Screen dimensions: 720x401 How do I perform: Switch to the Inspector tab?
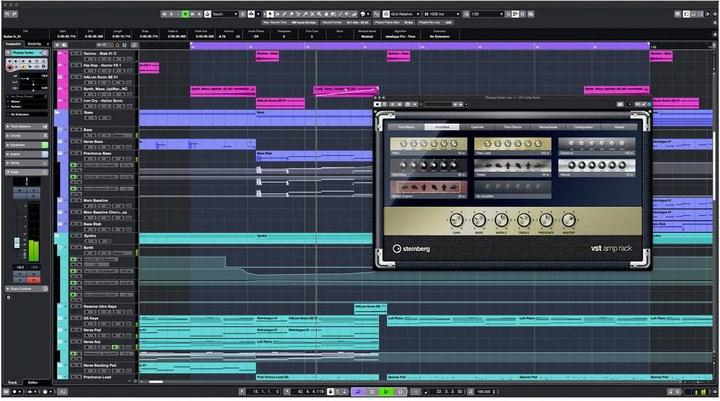click(13, 44)
